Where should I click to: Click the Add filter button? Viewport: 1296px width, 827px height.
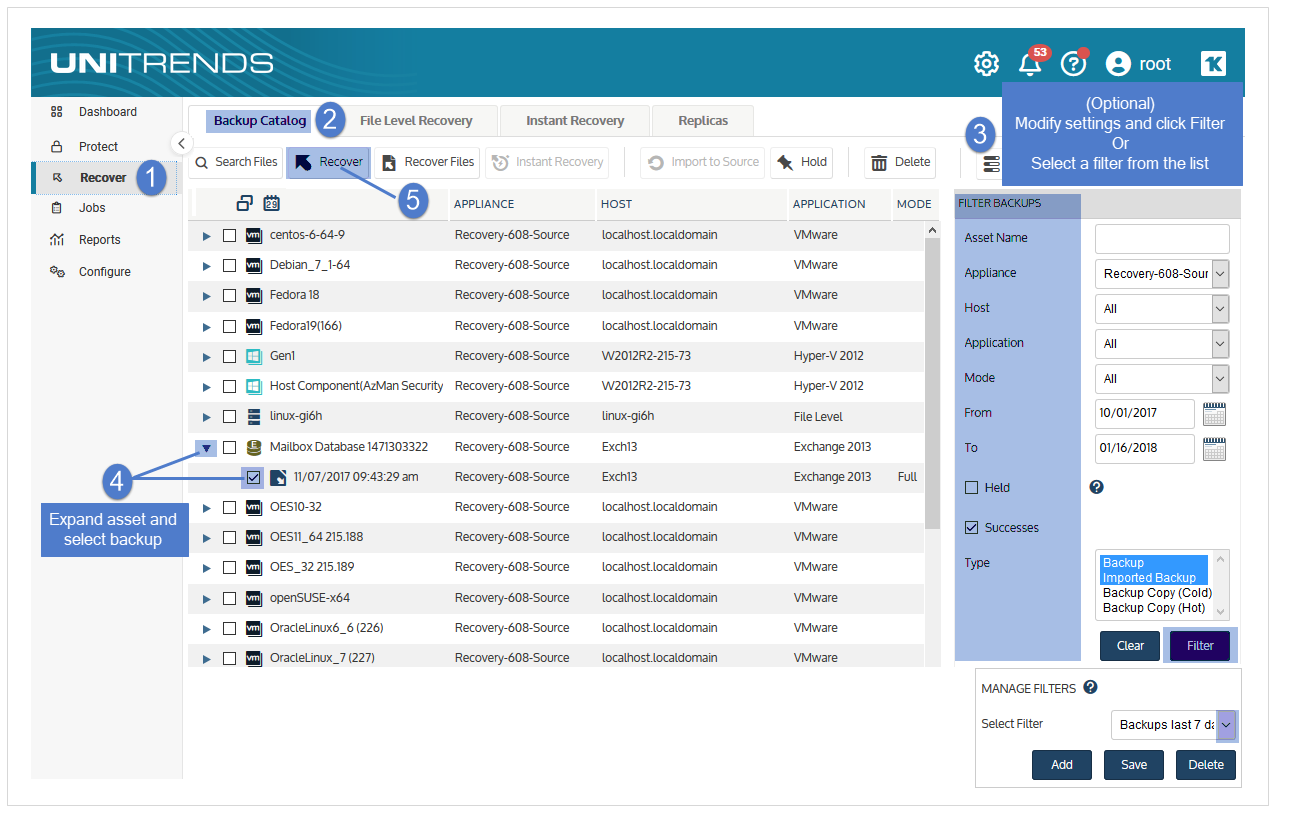1062,765
